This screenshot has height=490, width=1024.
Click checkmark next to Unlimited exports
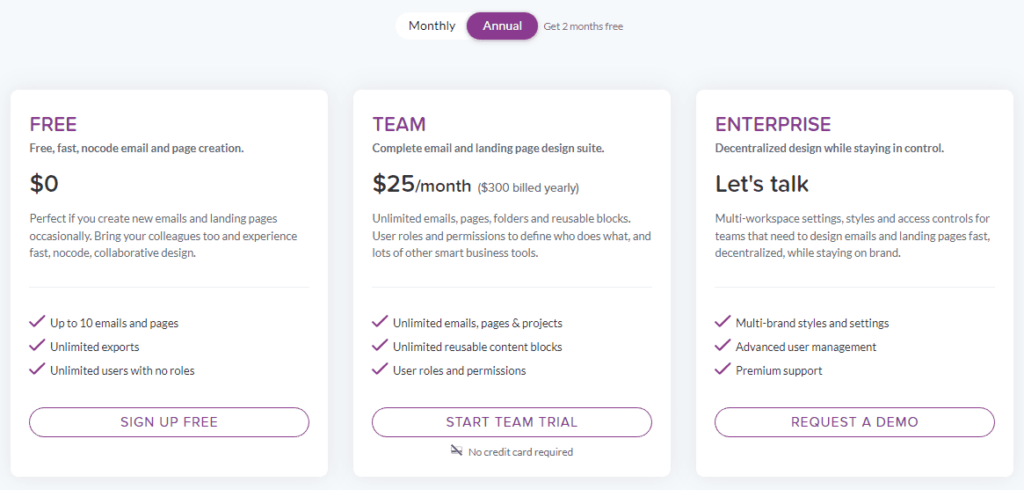tap(37, 346)
